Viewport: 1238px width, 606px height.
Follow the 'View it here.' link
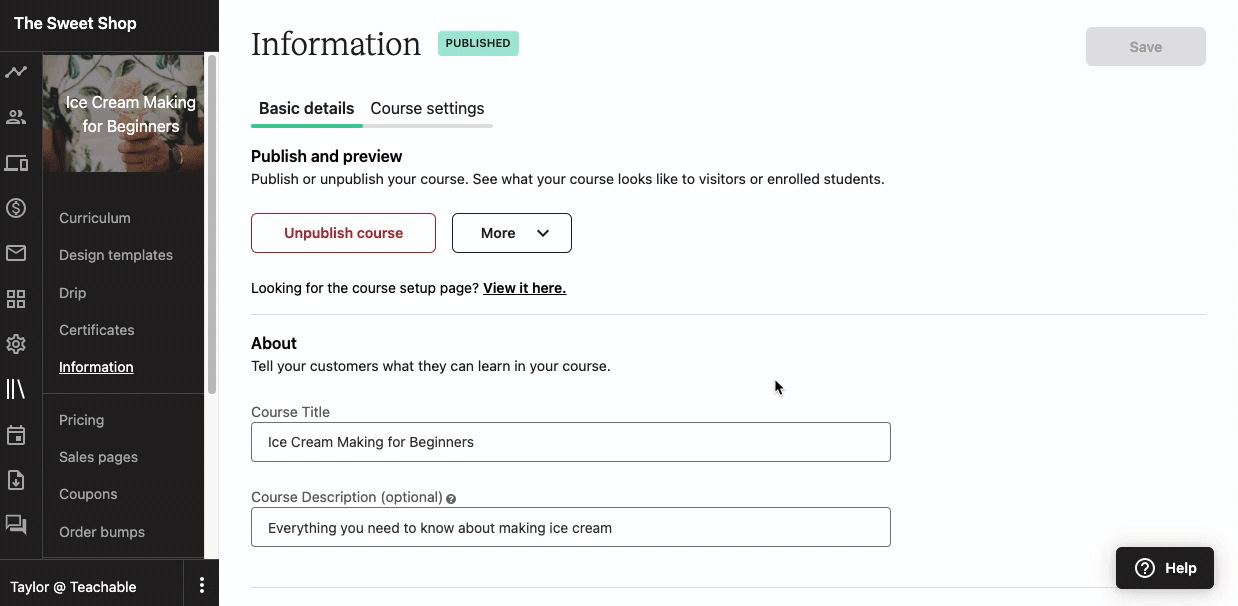(524, 288)
